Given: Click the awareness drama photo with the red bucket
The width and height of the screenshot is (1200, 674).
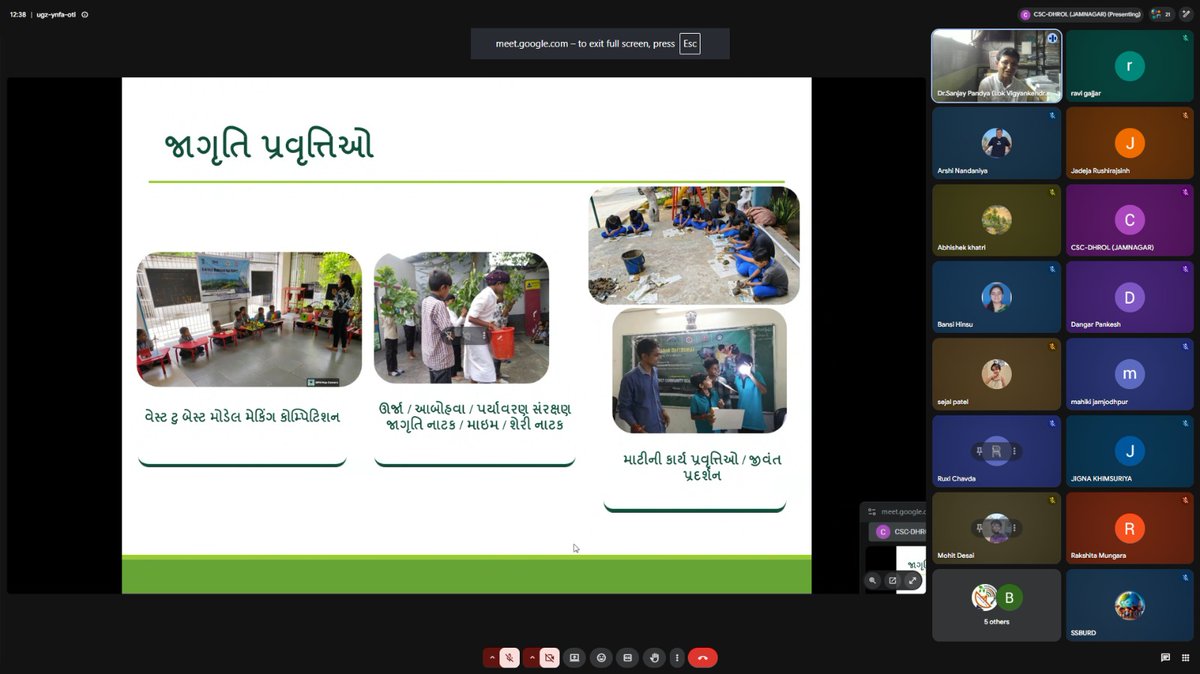Looking at the screenshot, I should coord(461,318).
